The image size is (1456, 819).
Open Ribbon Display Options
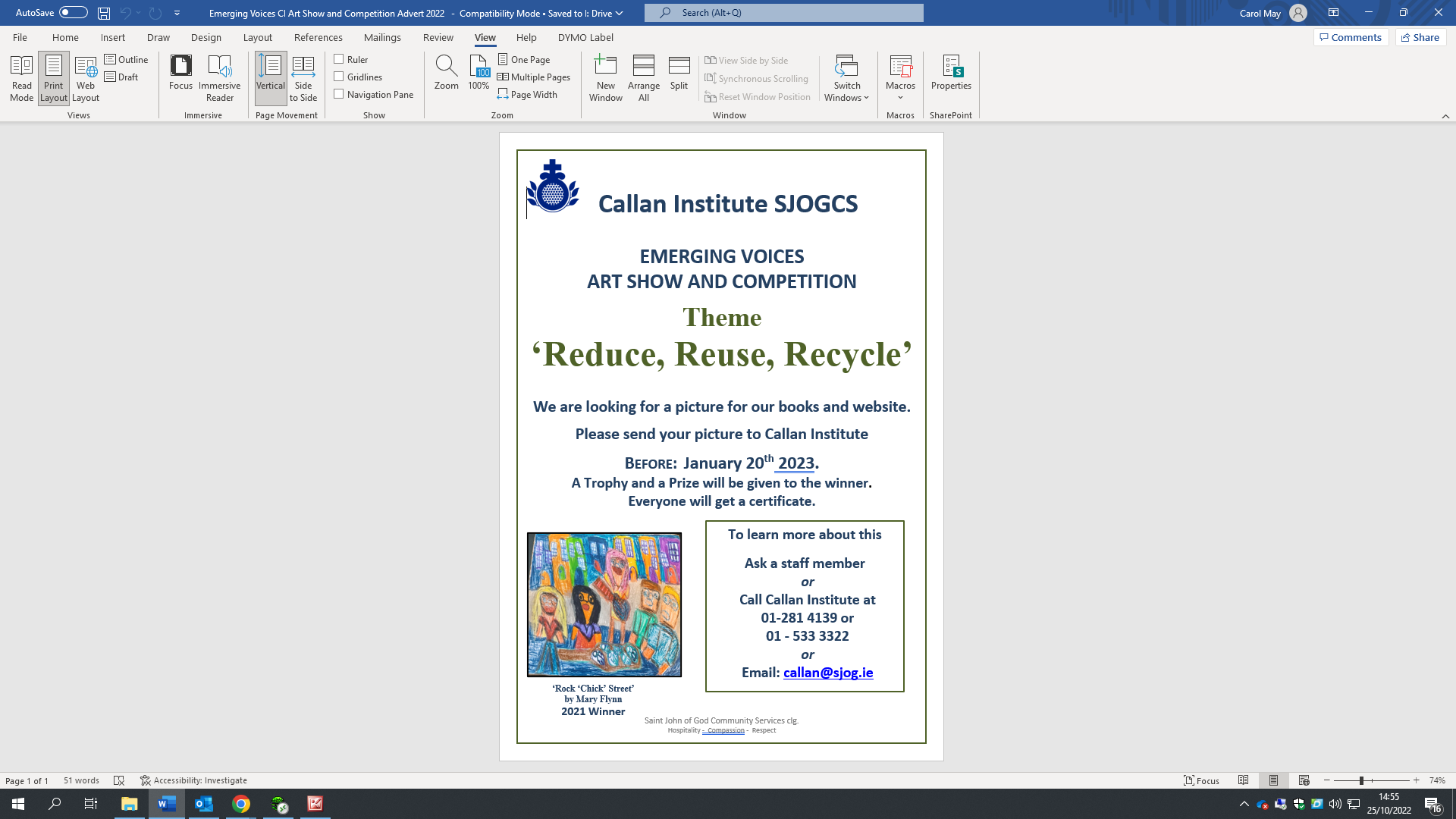1333,13
